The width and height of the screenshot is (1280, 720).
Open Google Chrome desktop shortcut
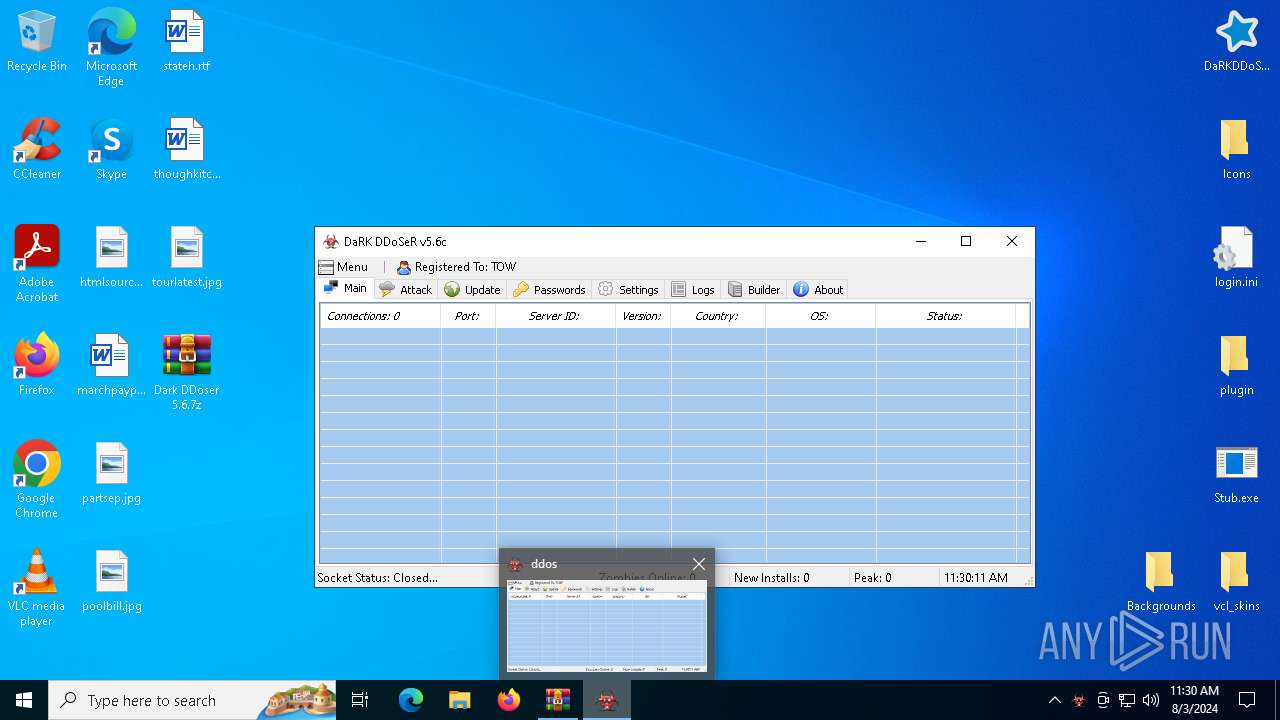[x=37, y=480]
